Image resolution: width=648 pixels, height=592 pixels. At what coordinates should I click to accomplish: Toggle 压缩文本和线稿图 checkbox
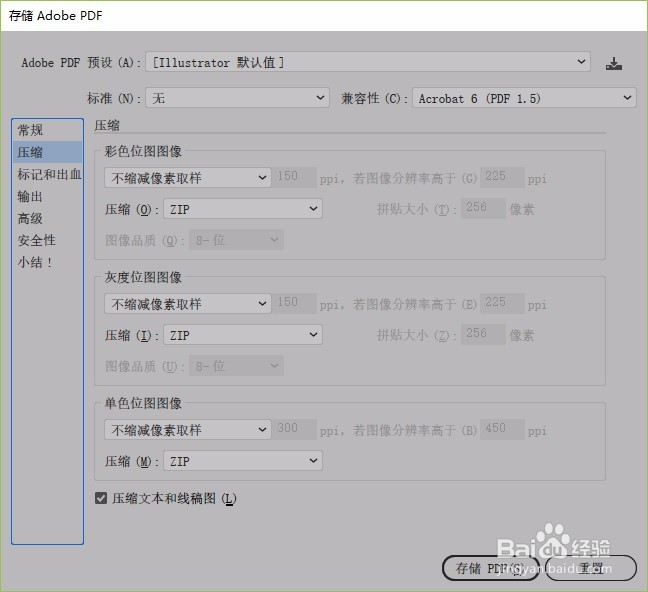point(101,498)
